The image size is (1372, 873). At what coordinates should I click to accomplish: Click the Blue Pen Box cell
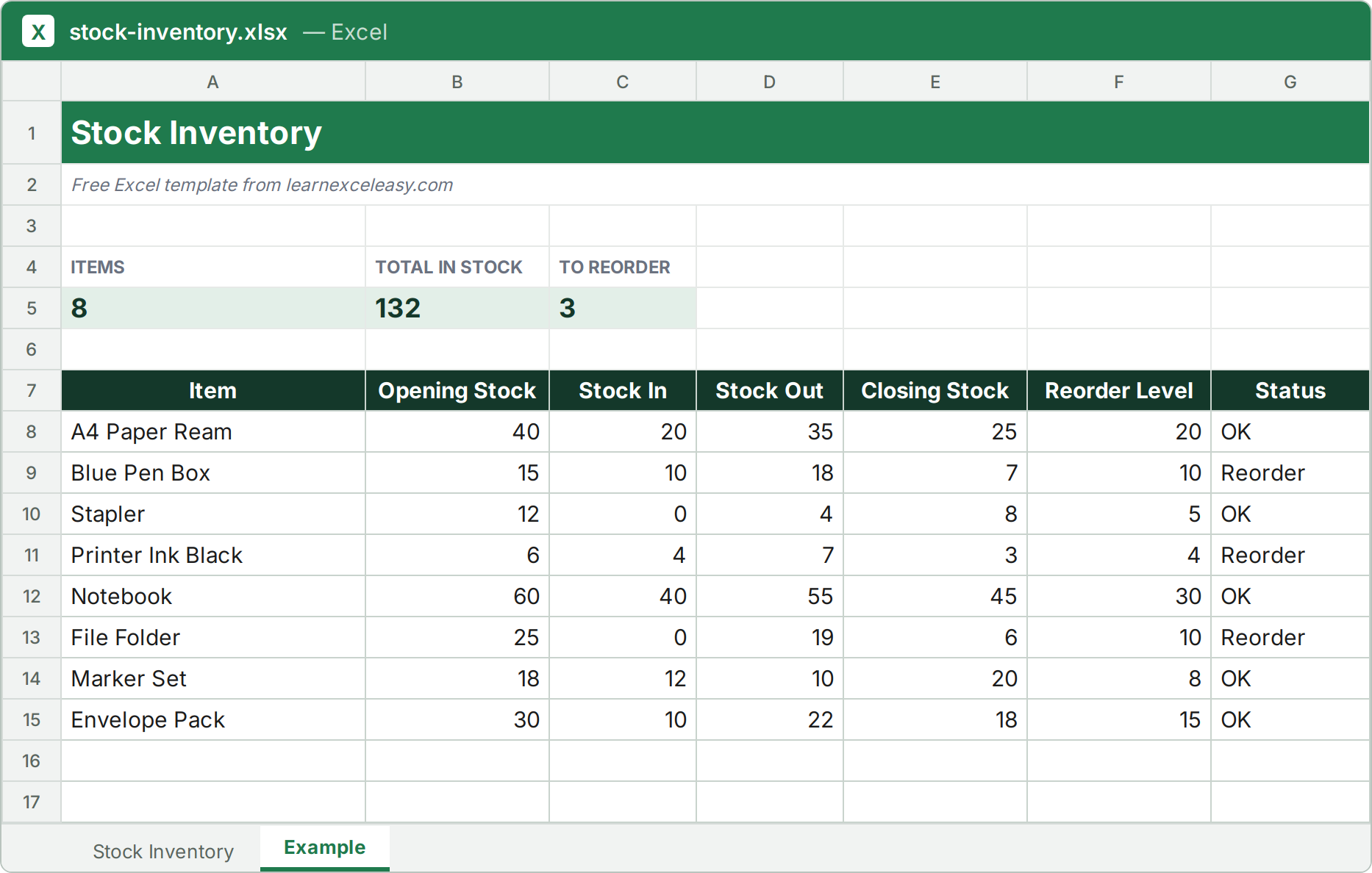tap(213, 473)
